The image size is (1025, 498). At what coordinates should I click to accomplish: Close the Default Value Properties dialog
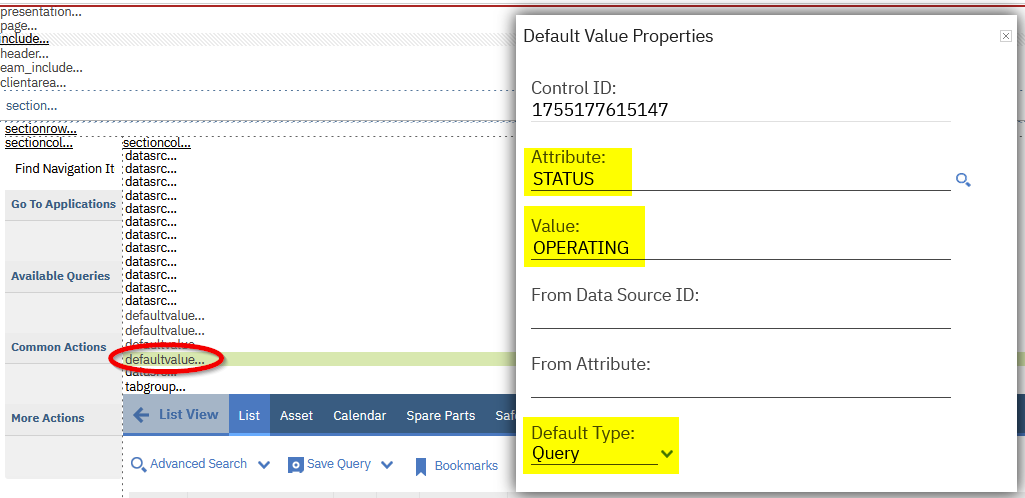(1006, 36)
